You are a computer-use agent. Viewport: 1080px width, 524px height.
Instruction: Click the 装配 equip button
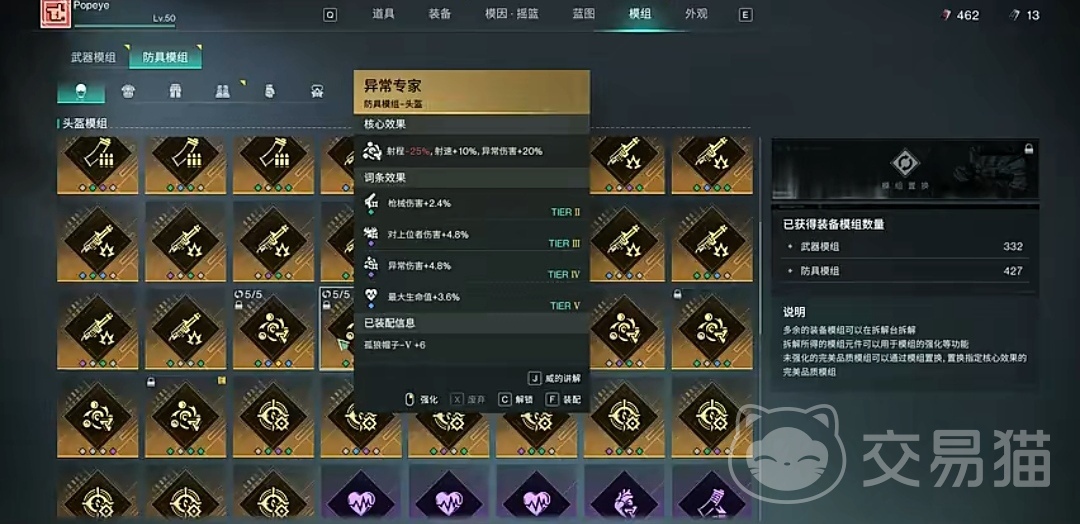tap(563, 399)
